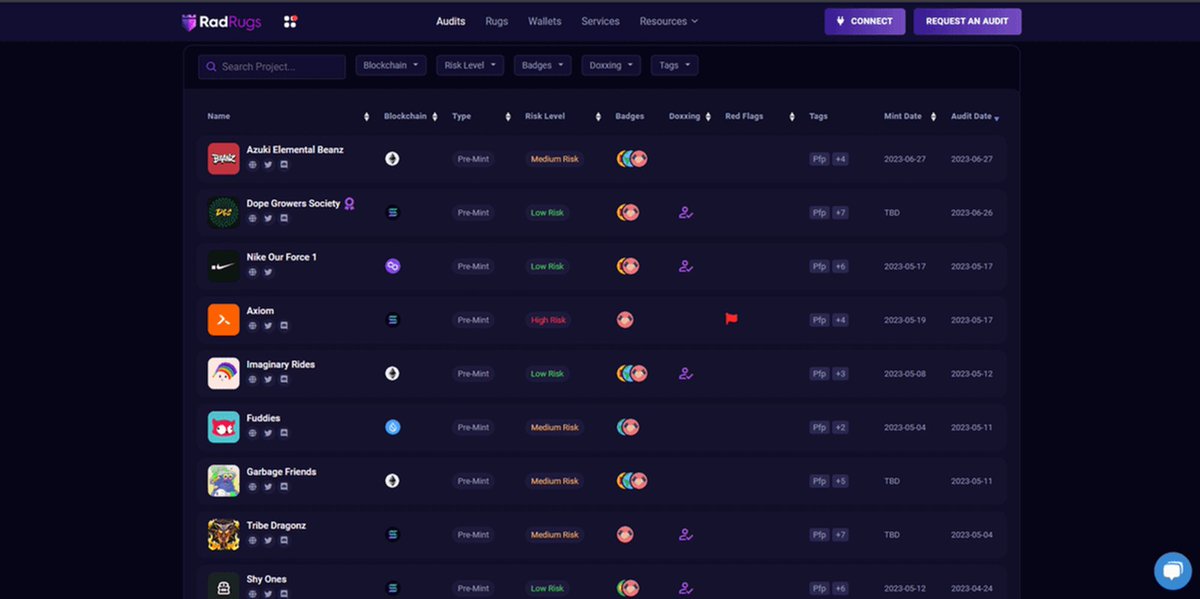The image size is (1200, 599).
Task: Open Azuki Elemental Beanz Discord icon
Action: [284, 164]
